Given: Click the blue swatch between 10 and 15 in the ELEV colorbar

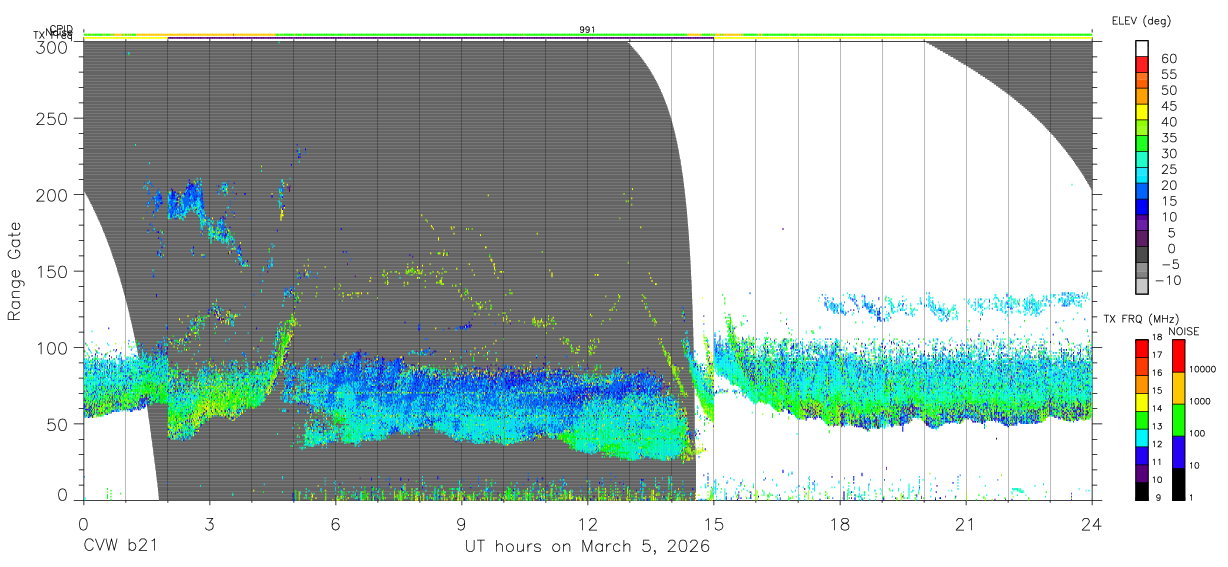Looking at the screenshot, I should point(1143,209).
